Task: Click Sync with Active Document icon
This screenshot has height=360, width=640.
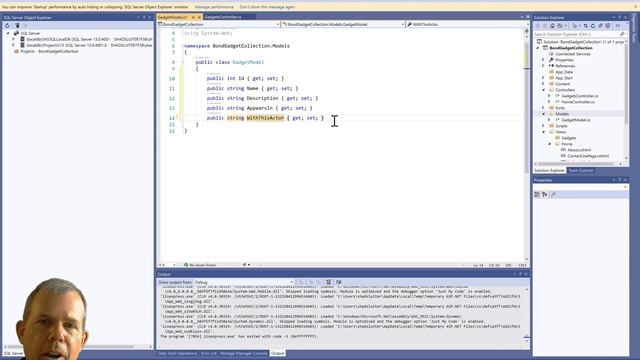Action: coord(585,26)
